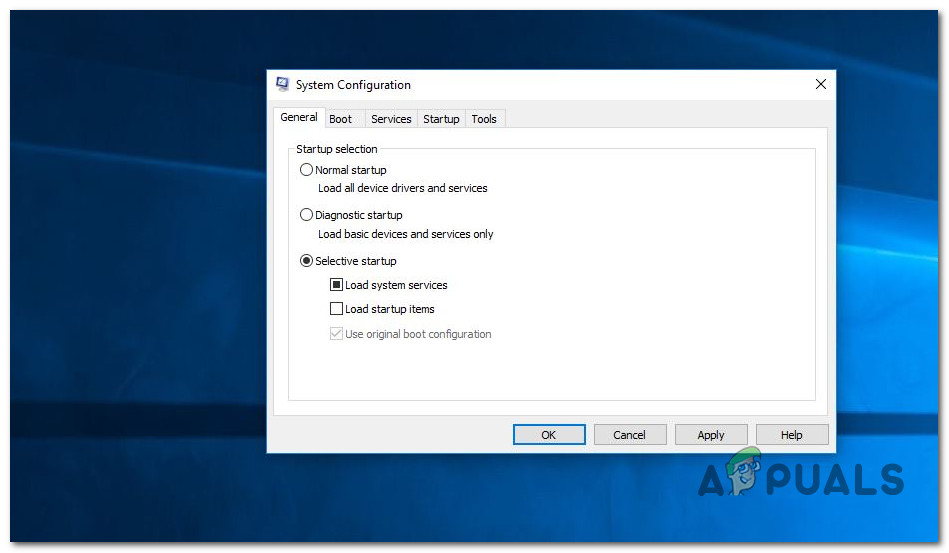Image resolution: width=949 pixels, height=553 pixels.
Task: Open Help for System Configuration
Action: [792, 434]
